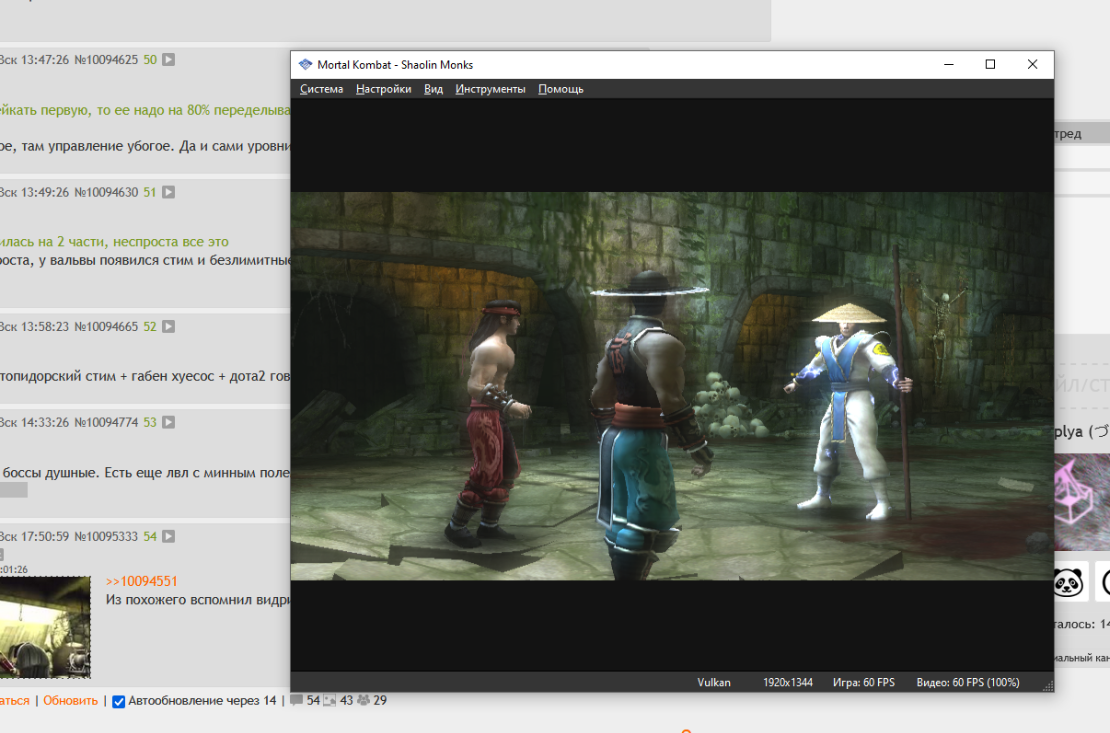Click the reply arrow icon of post 52
The width and height of the screenshot is (1110, 733).
coord(168,326)
